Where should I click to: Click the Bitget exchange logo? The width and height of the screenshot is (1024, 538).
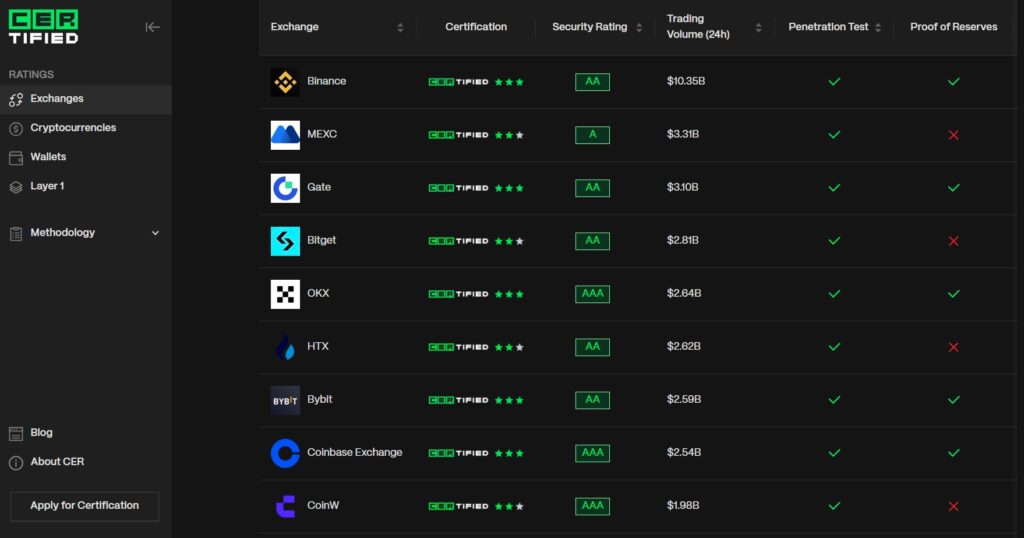tap(285, 241)
